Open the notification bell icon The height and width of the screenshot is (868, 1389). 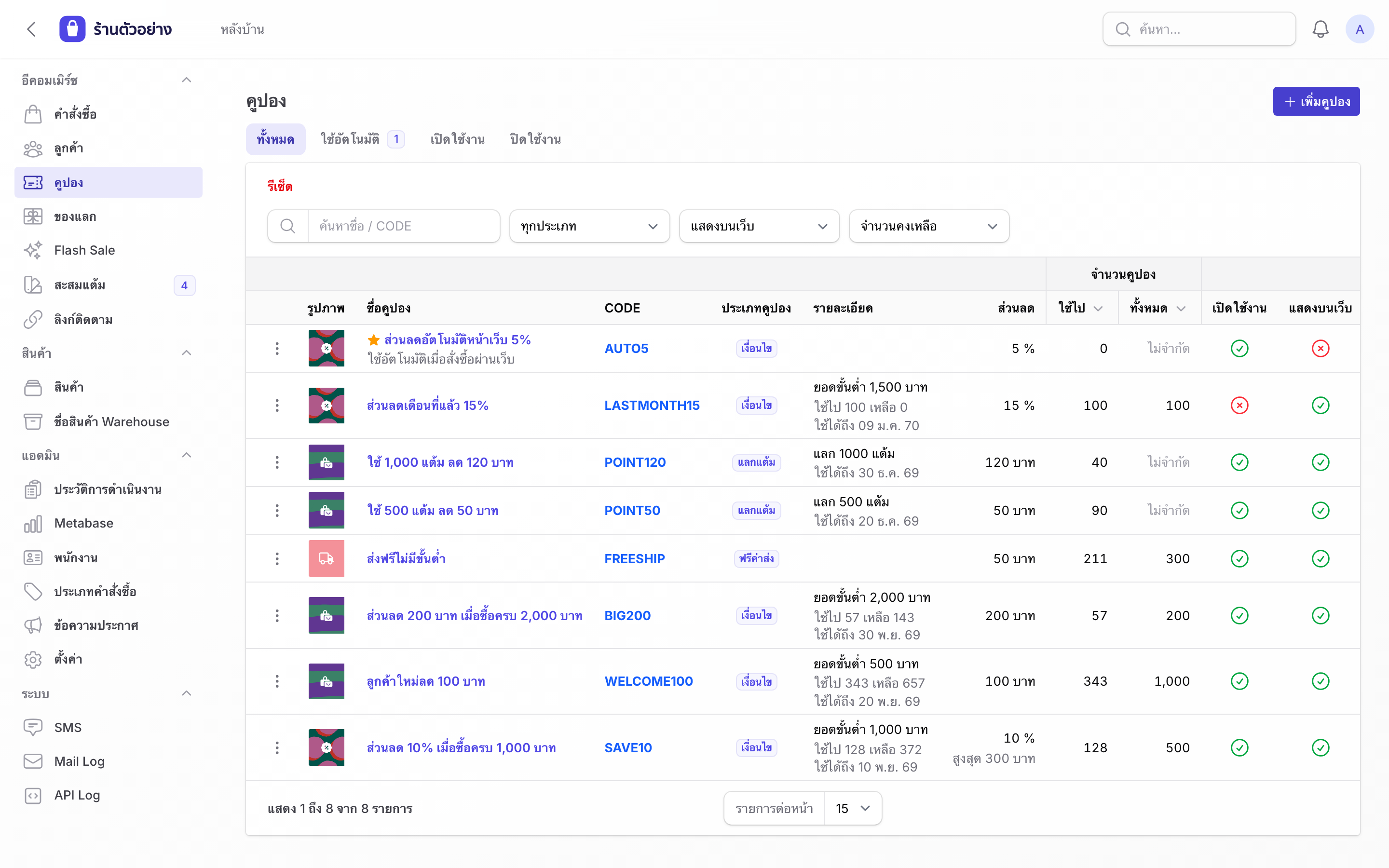pyautogui.click(x=1320, y=29)
